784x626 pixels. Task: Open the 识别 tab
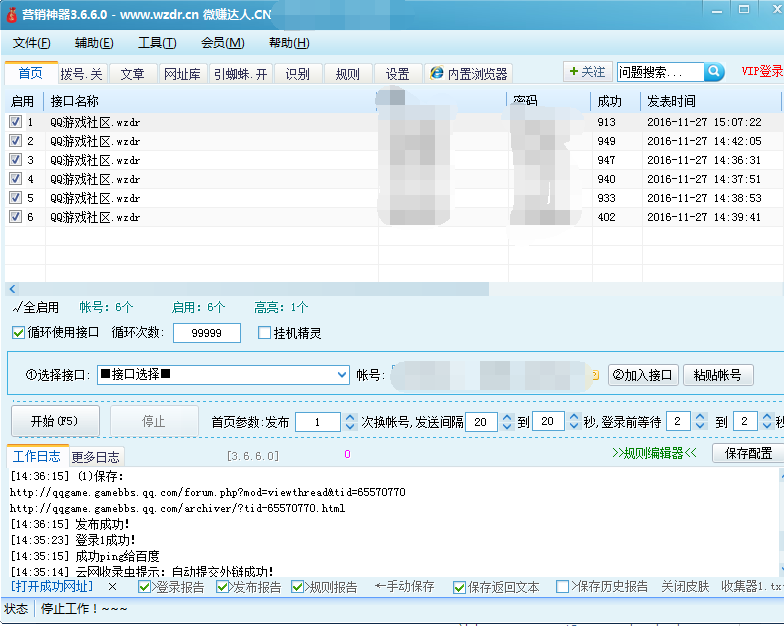pyautogui.click(x=298, y=74)
